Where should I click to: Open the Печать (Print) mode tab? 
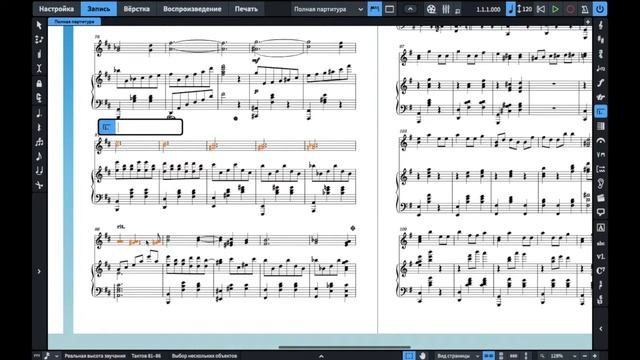(x=246, y=9)
